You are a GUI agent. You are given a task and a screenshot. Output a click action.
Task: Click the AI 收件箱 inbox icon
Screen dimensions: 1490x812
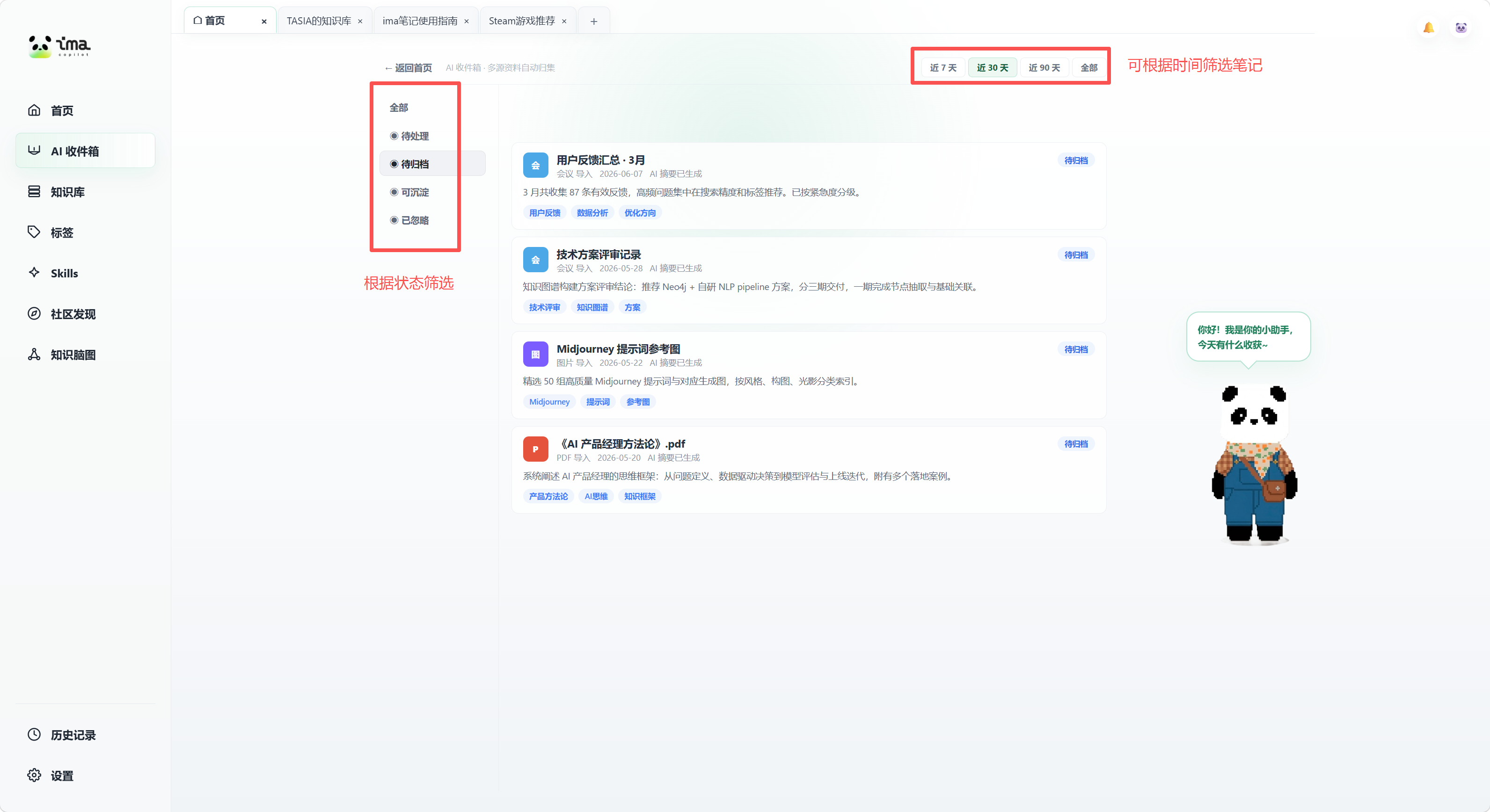34,150
